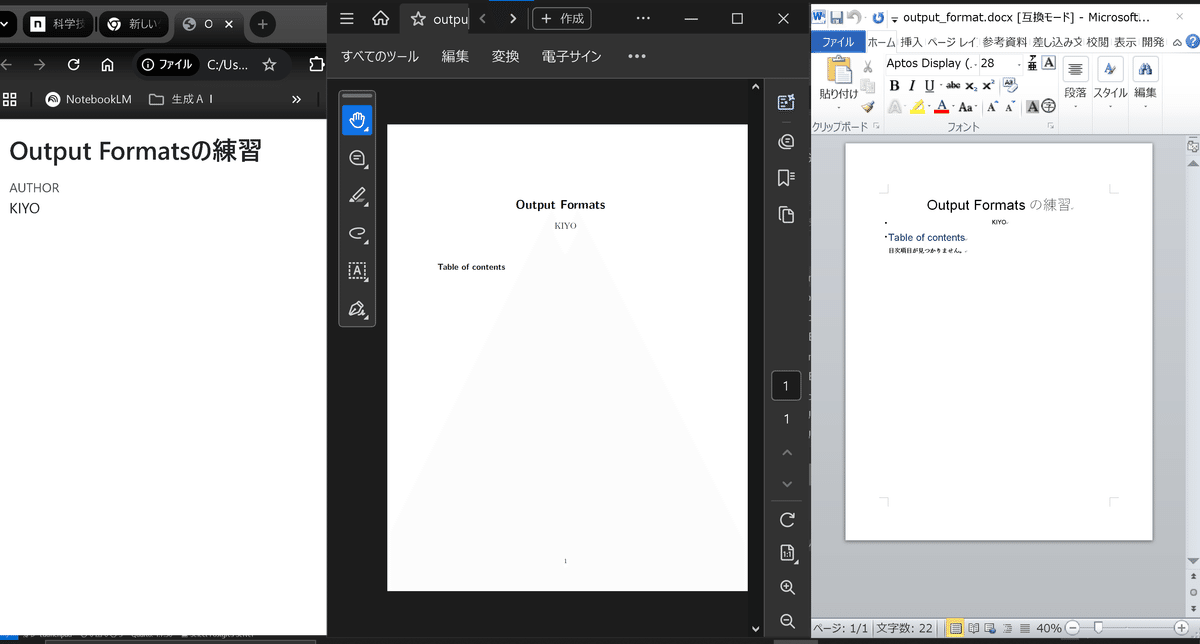
Task: Click the Format Painter brush in Word
Action: pyautogui.click(x=868, y=107)
